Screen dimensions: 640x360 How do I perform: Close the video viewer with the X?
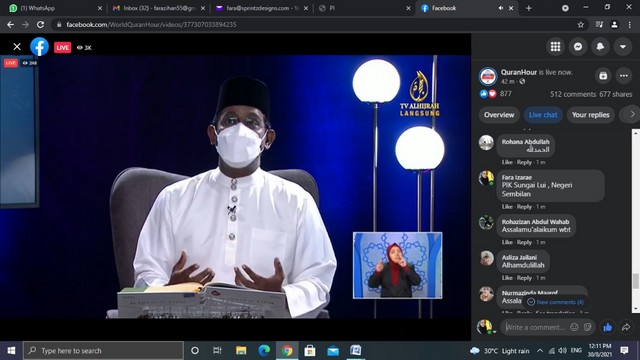17,47
